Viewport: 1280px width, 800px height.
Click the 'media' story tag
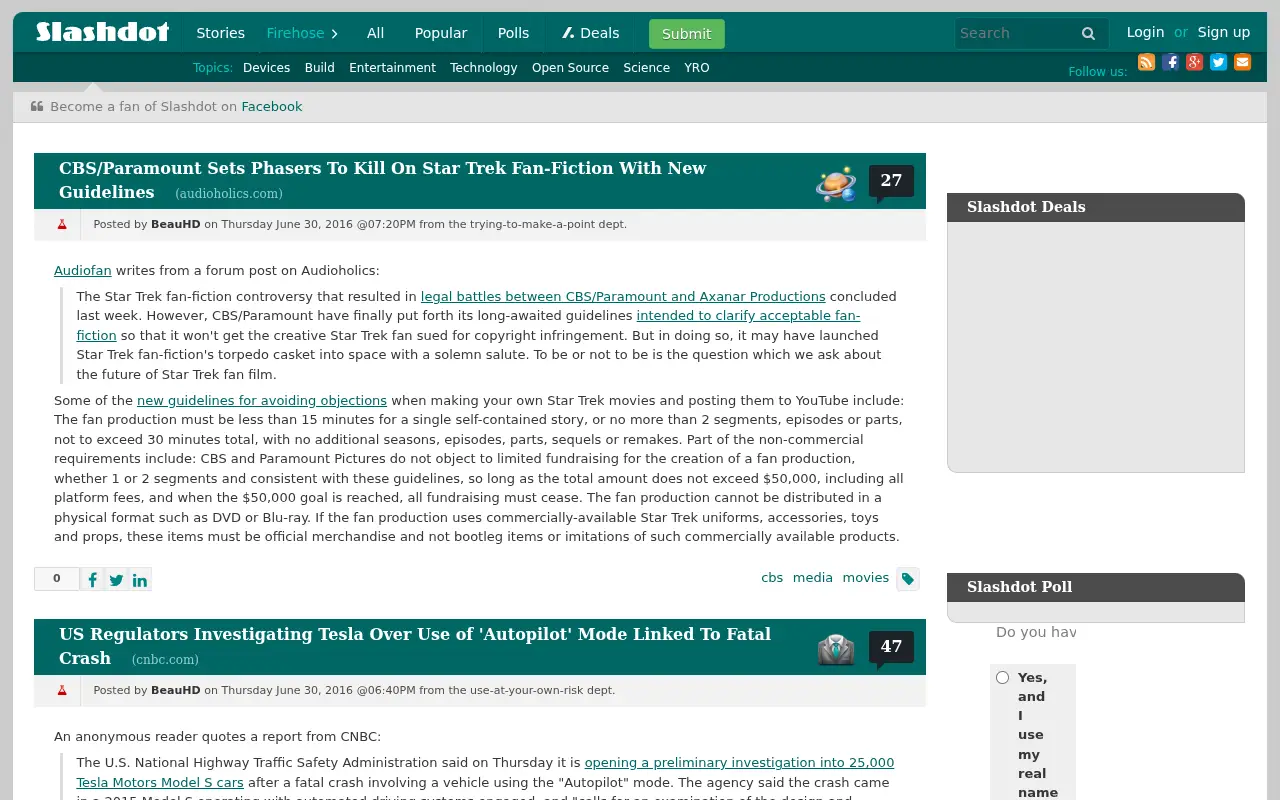point(813,578)
